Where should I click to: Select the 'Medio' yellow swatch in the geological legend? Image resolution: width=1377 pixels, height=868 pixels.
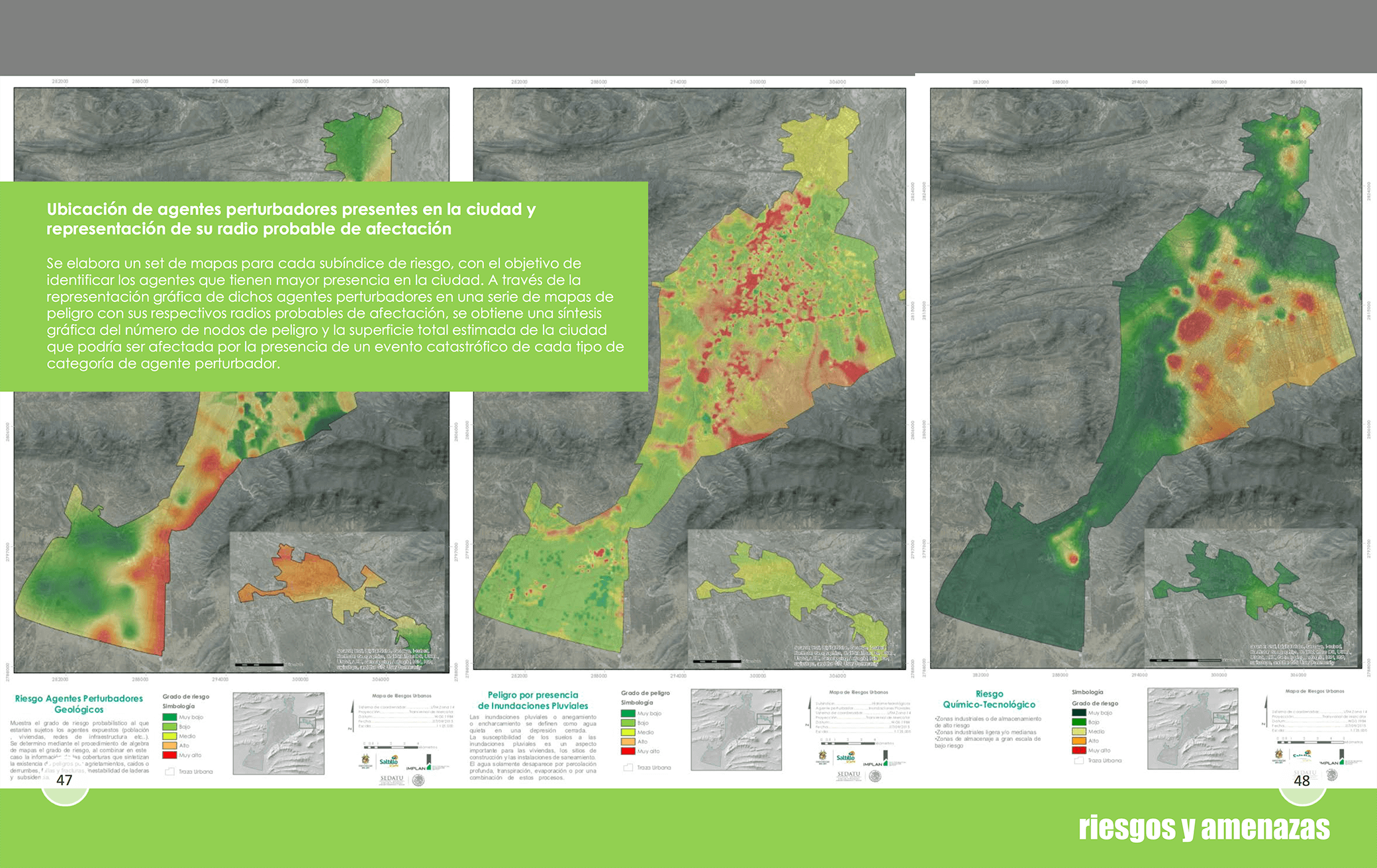[x=169, y=736]
